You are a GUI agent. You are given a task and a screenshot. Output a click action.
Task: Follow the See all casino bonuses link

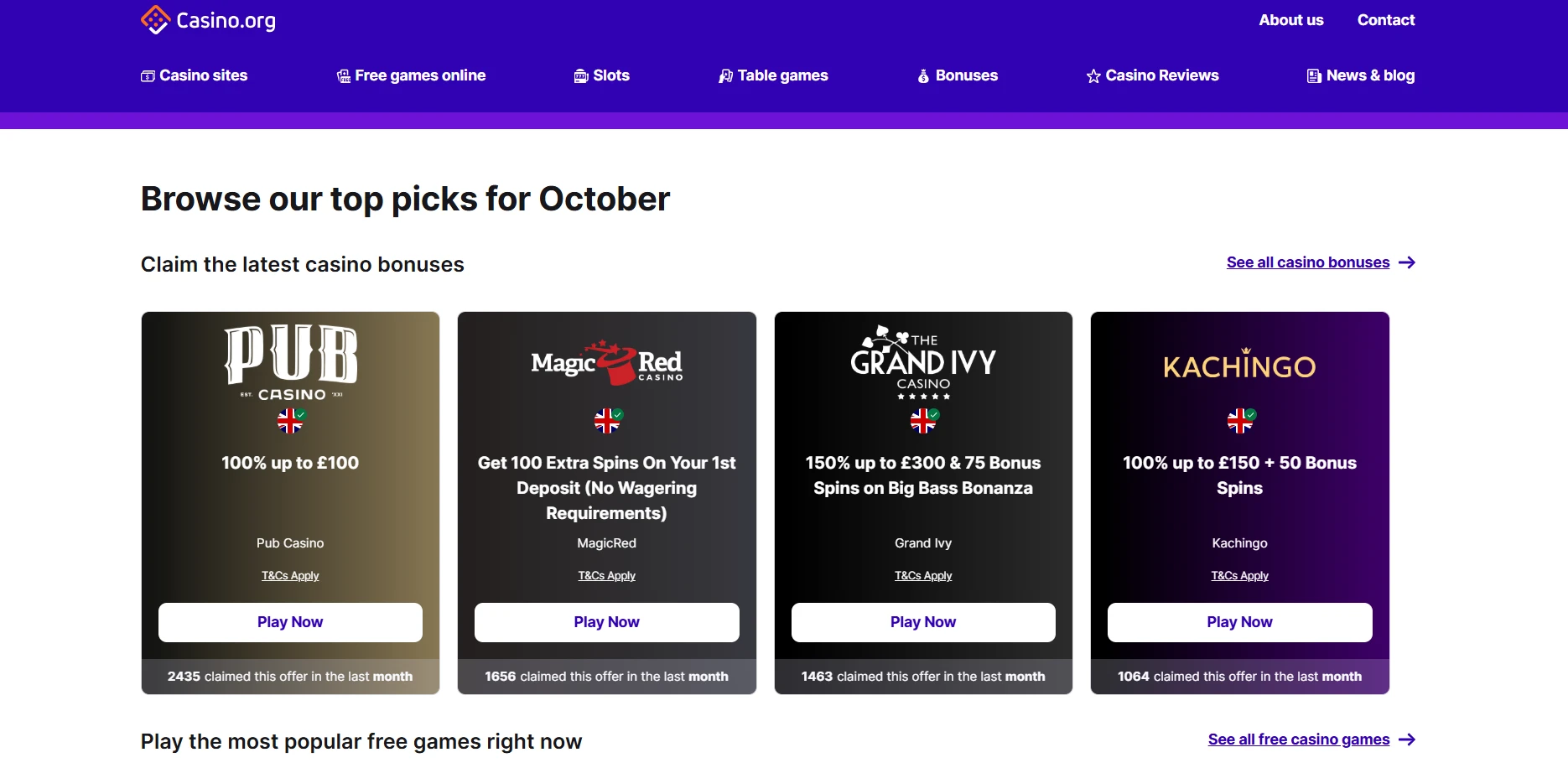tap(1307, 262)
